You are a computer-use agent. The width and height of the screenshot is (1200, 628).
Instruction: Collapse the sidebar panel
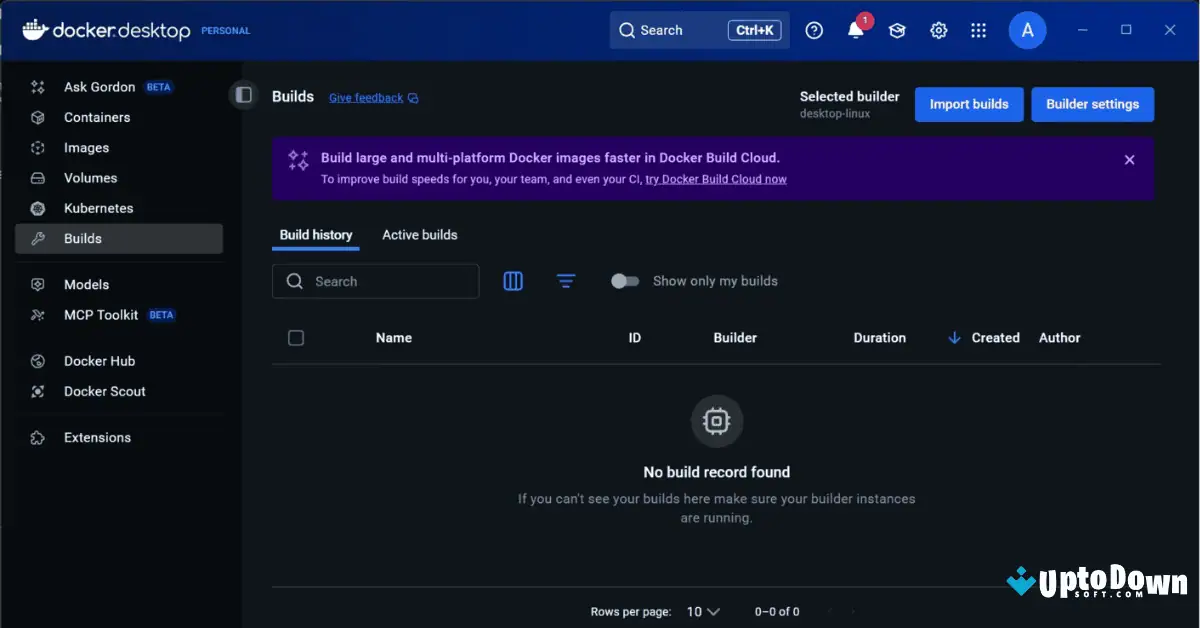tap(244, 93)
